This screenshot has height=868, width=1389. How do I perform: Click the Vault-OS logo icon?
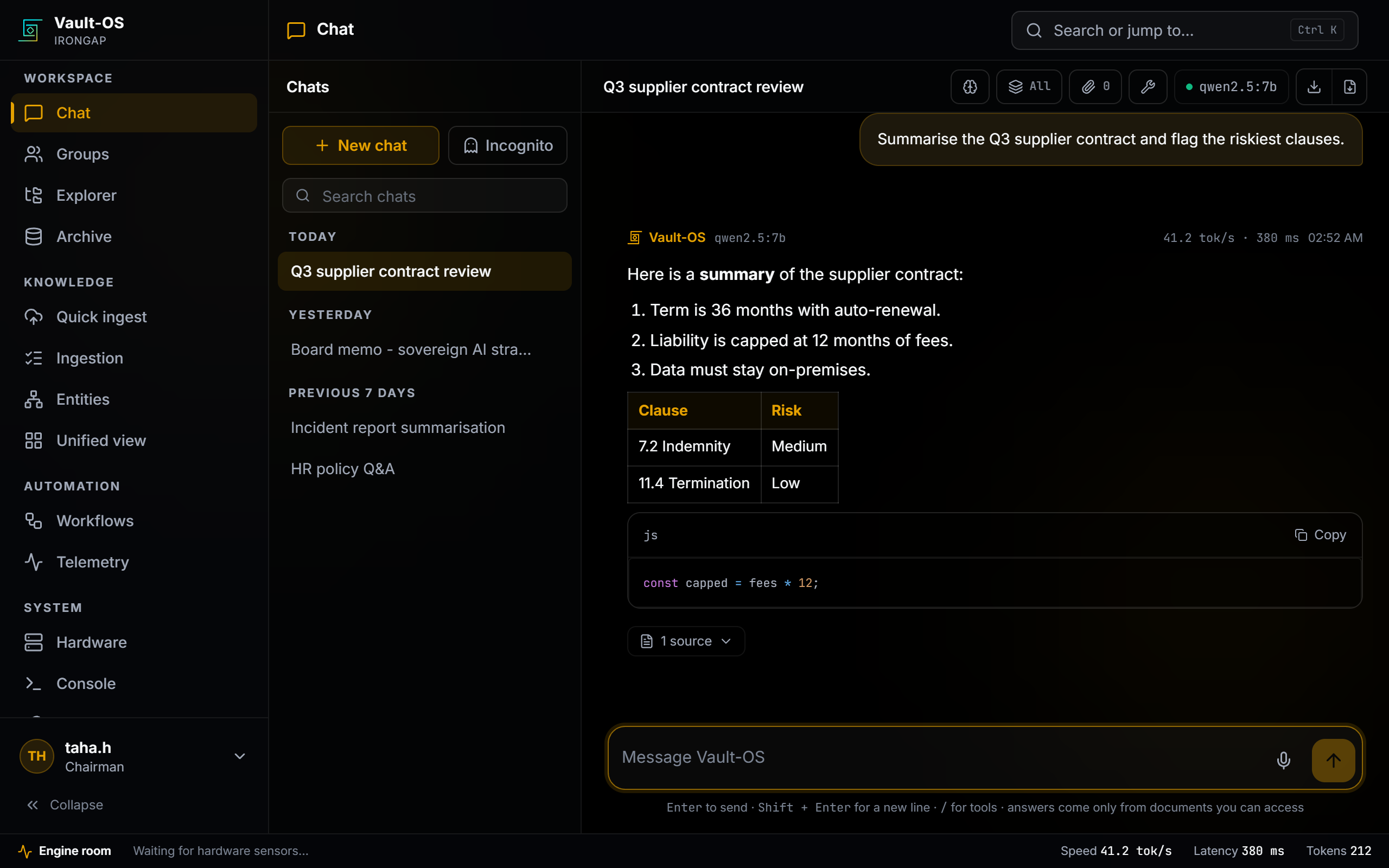[x=30, y=30]
